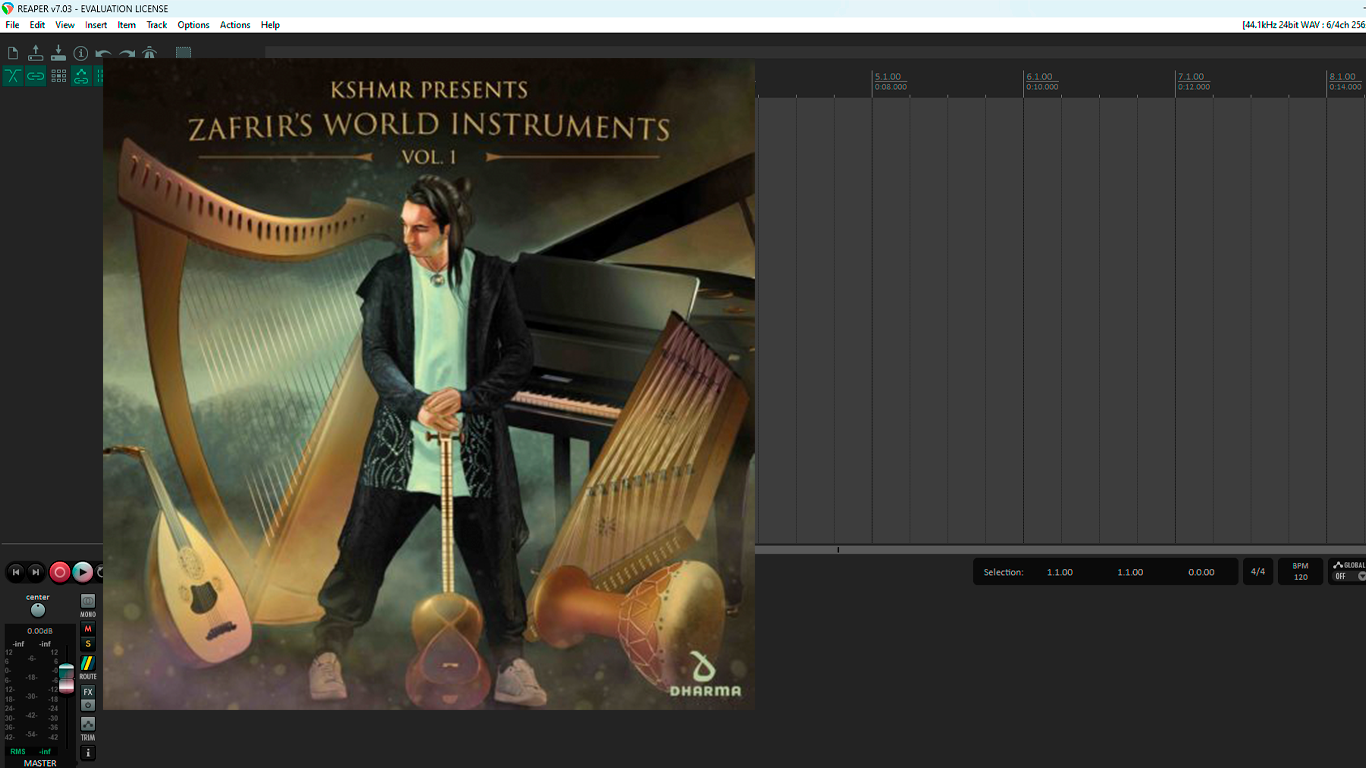
Task: Open the File menu
Action: point(12,25)
